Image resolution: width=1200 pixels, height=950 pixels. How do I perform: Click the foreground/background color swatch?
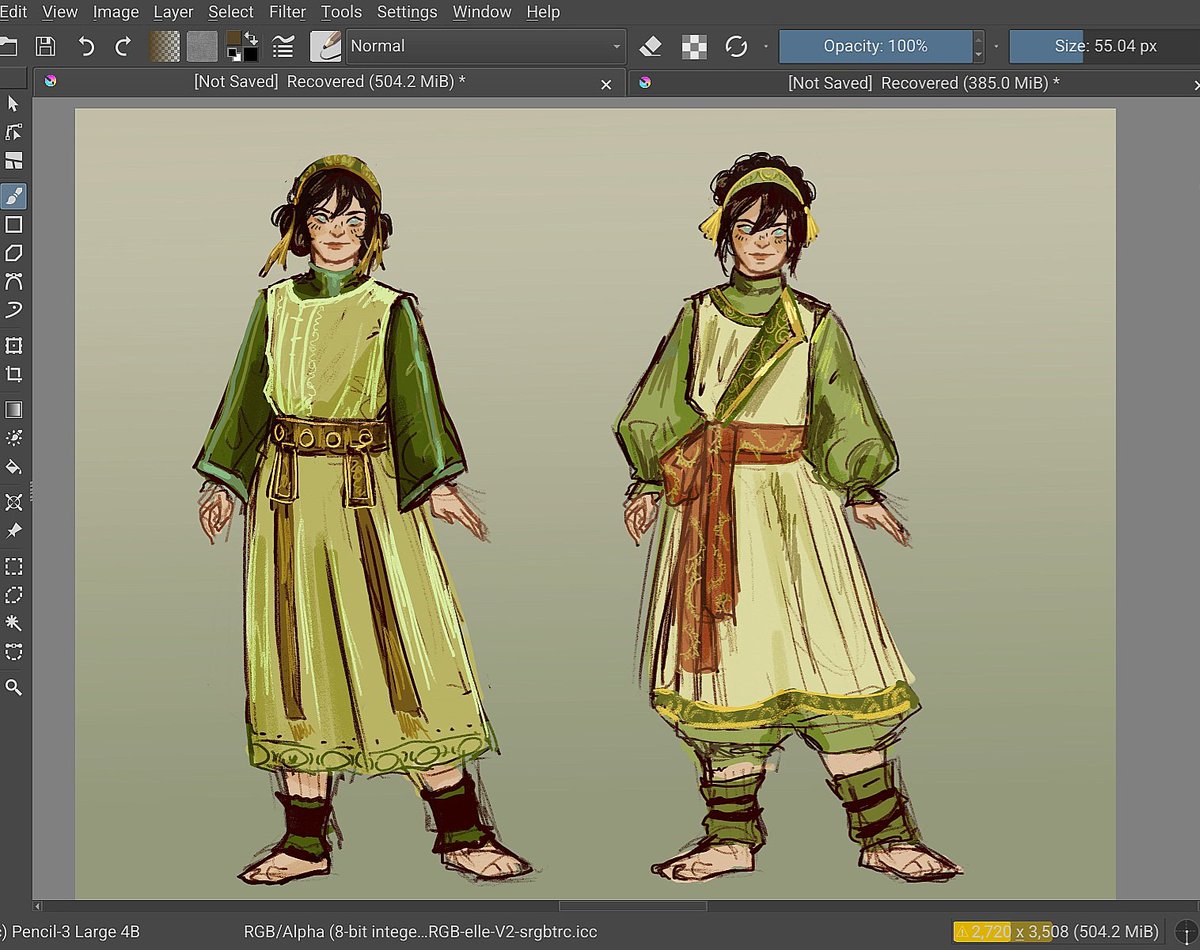point(242,46)
